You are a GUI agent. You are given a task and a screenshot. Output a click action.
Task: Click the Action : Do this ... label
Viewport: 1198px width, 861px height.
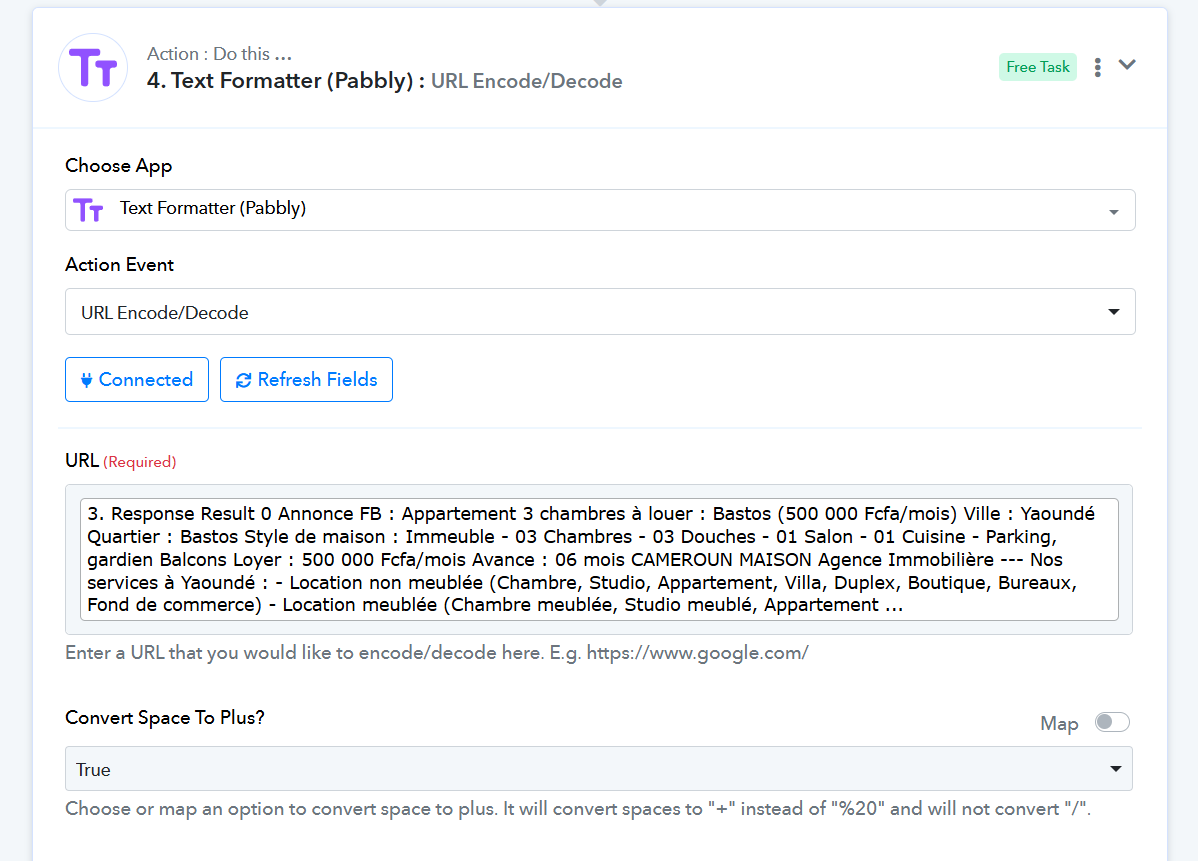tap(219, 54)
